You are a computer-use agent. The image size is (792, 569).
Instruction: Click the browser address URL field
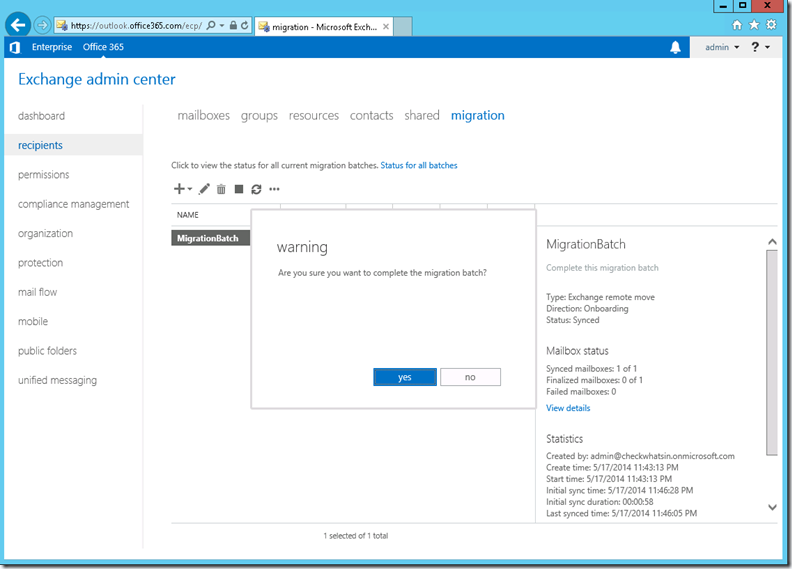click(136, 25)
